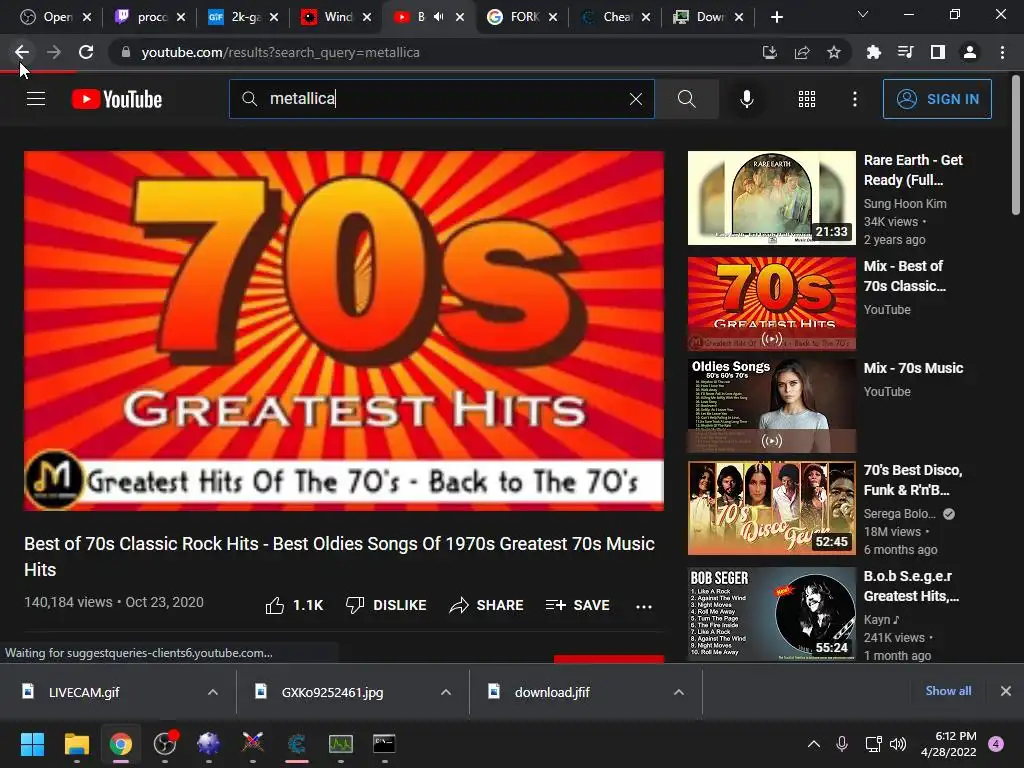Click the browser forward arrow
The height and width of the screenshot is (768, 1024).
click(54, 52)
